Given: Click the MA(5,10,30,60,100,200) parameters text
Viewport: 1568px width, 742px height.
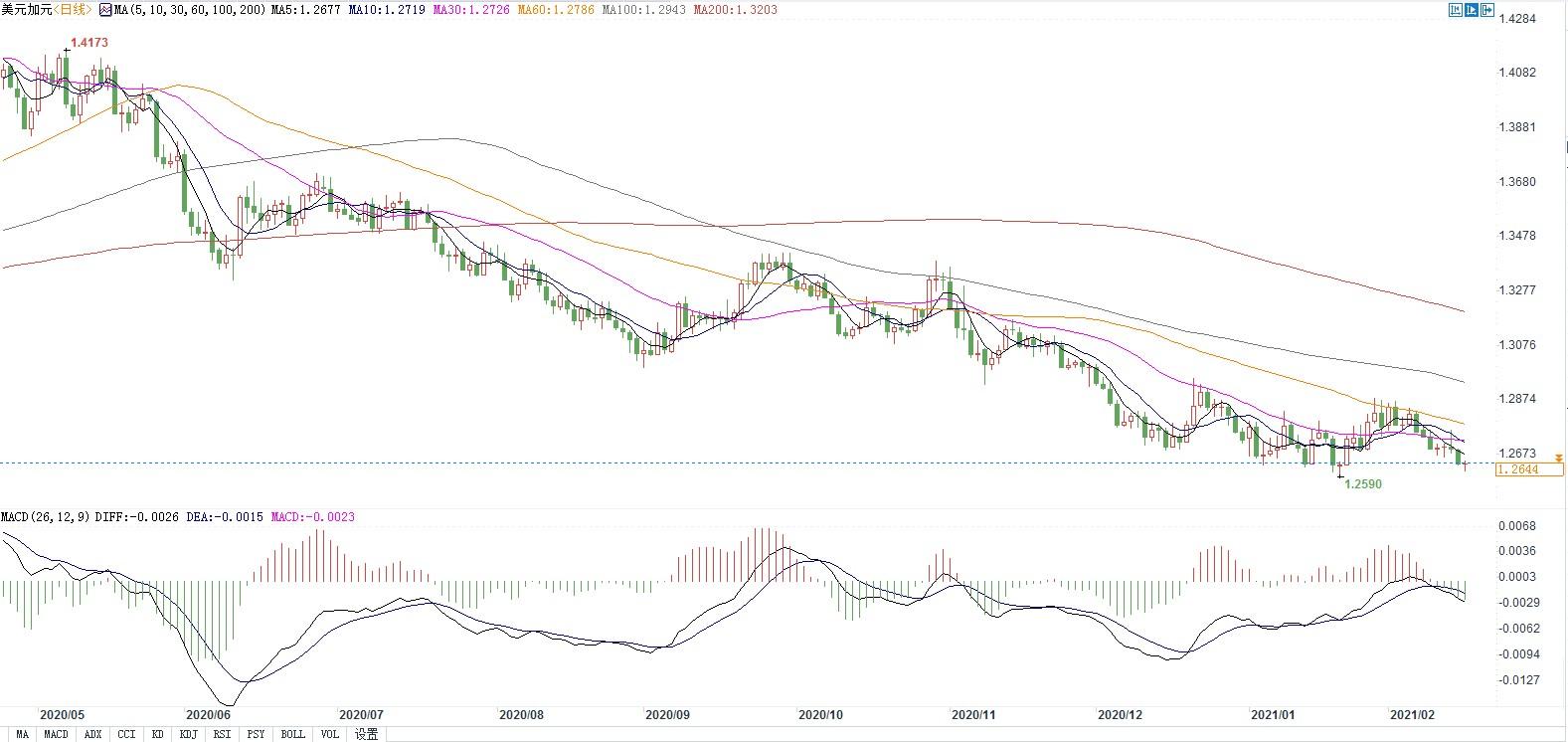Looking at the screenshot, I should [x=188, y=10].
